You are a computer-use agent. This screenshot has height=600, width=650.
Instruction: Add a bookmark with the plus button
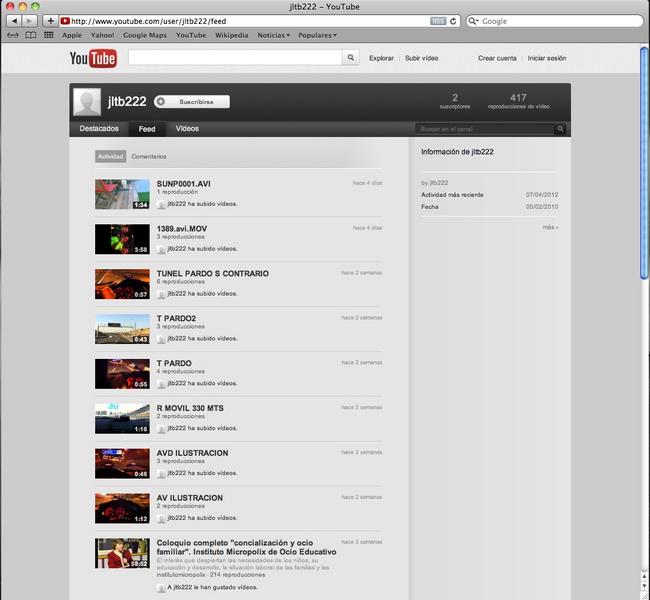[x=50, y=21]
